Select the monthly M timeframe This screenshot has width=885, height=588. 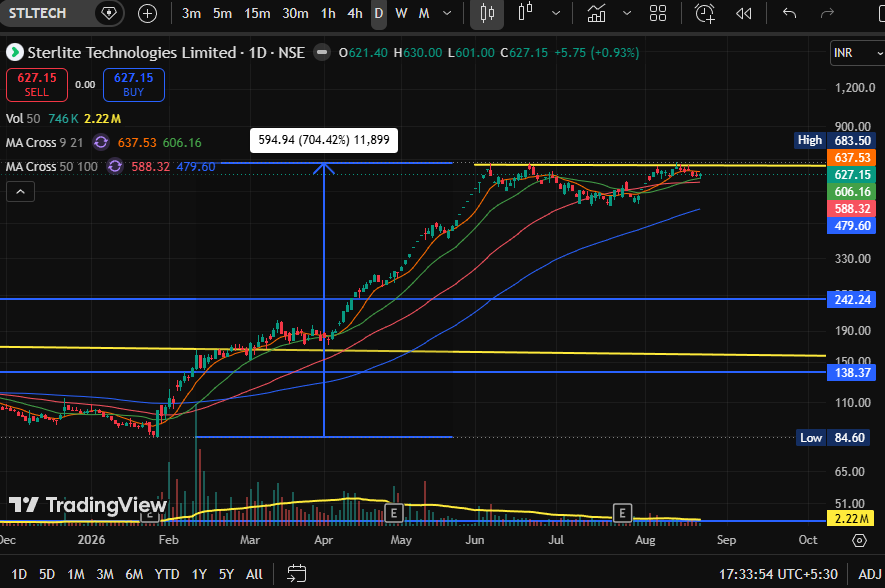coord(424,14)
